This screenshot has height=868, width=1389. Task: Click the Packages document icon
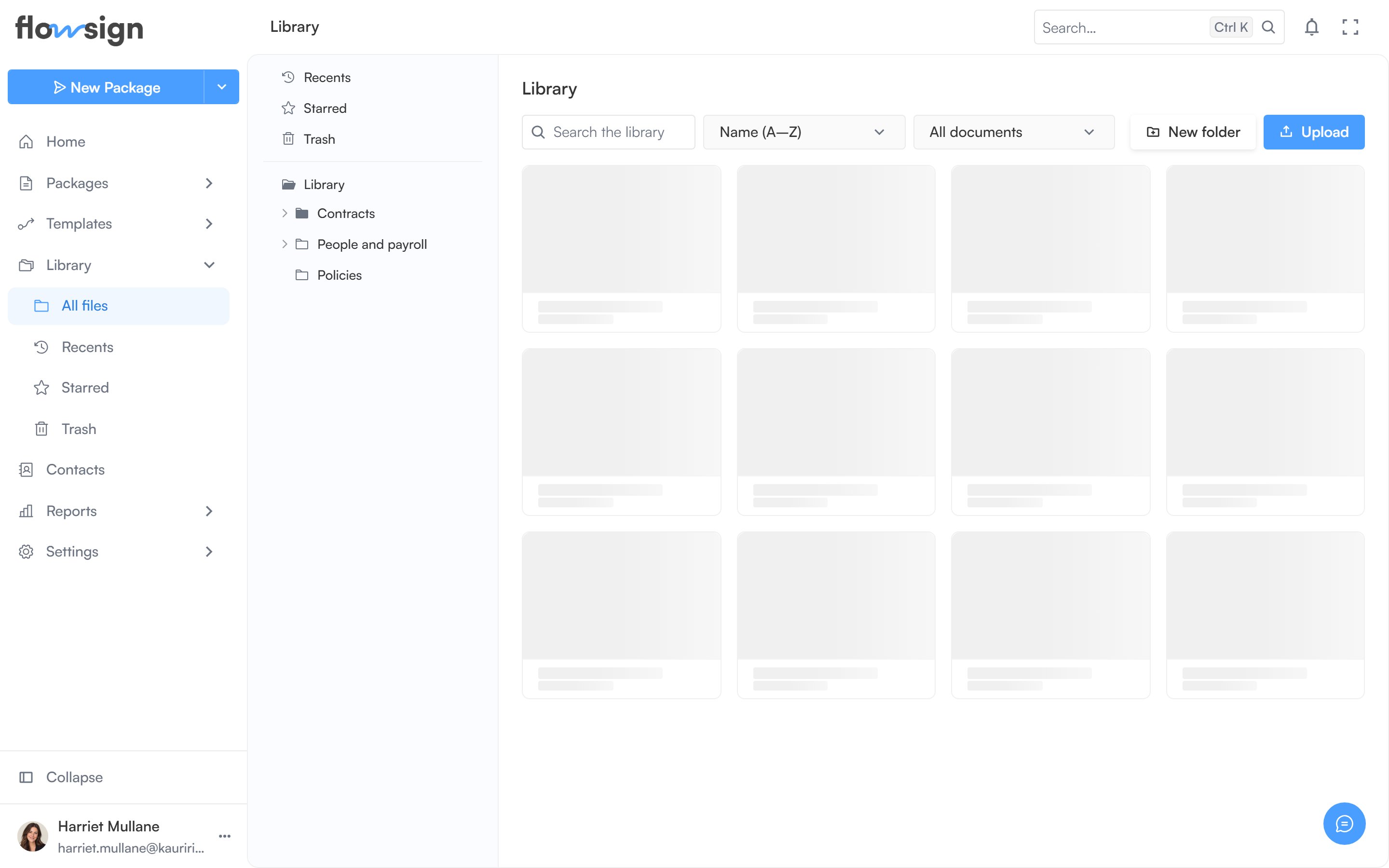(x=26, y=183)
